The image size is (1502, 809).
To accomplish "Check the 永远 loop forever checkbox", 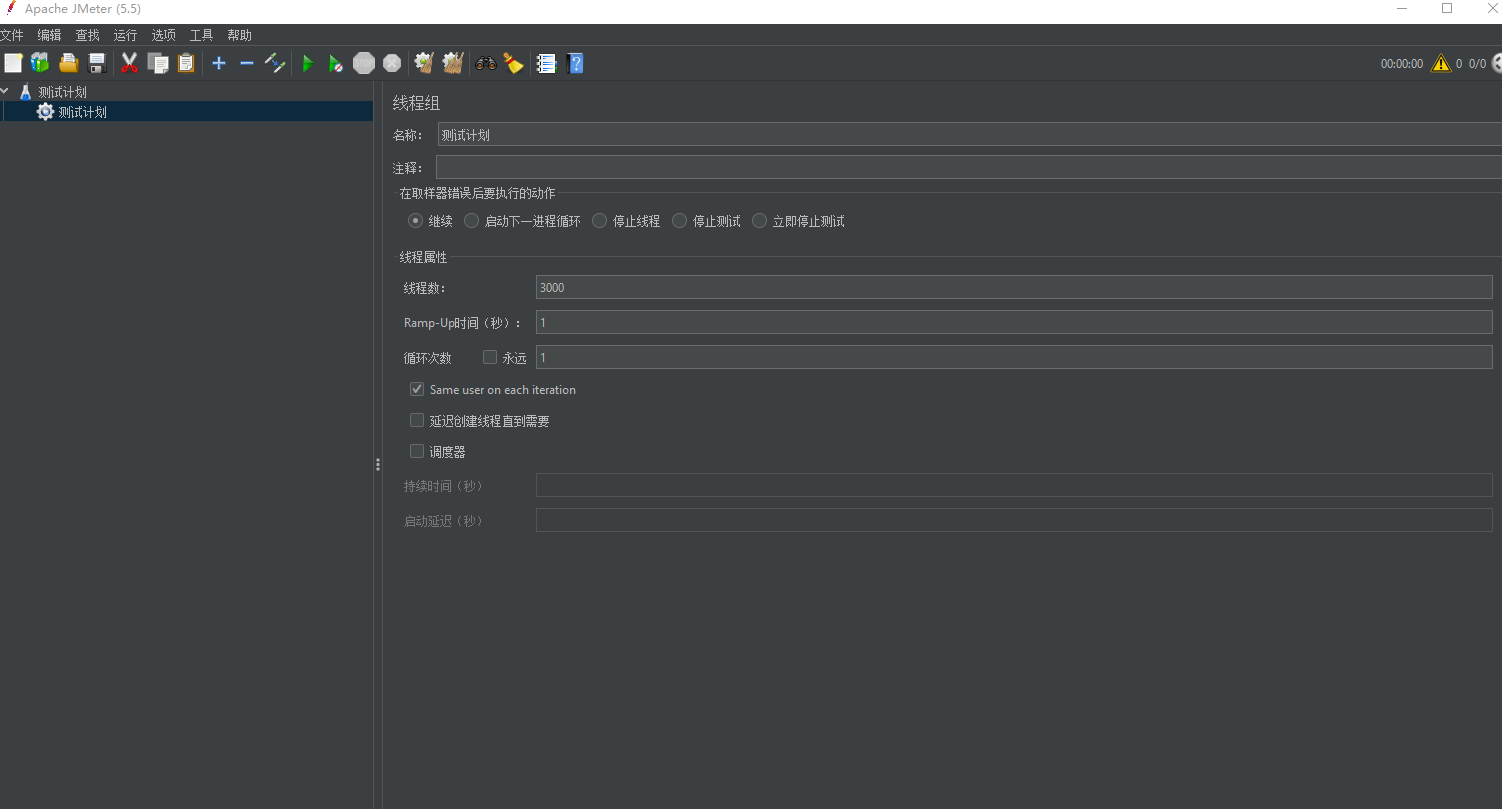I will click(490, 357).
